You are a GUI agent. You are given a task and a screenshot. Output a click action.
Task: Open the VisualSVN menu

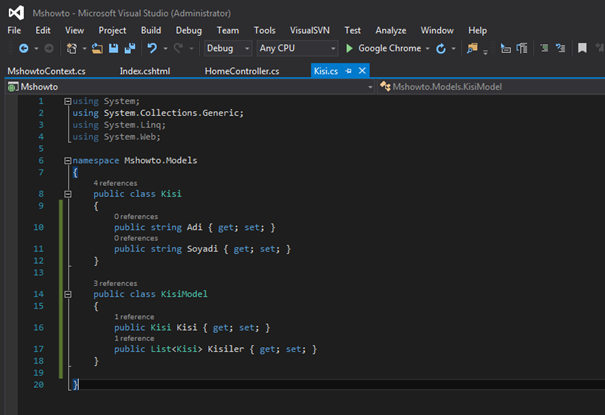[x=310, y=30]
